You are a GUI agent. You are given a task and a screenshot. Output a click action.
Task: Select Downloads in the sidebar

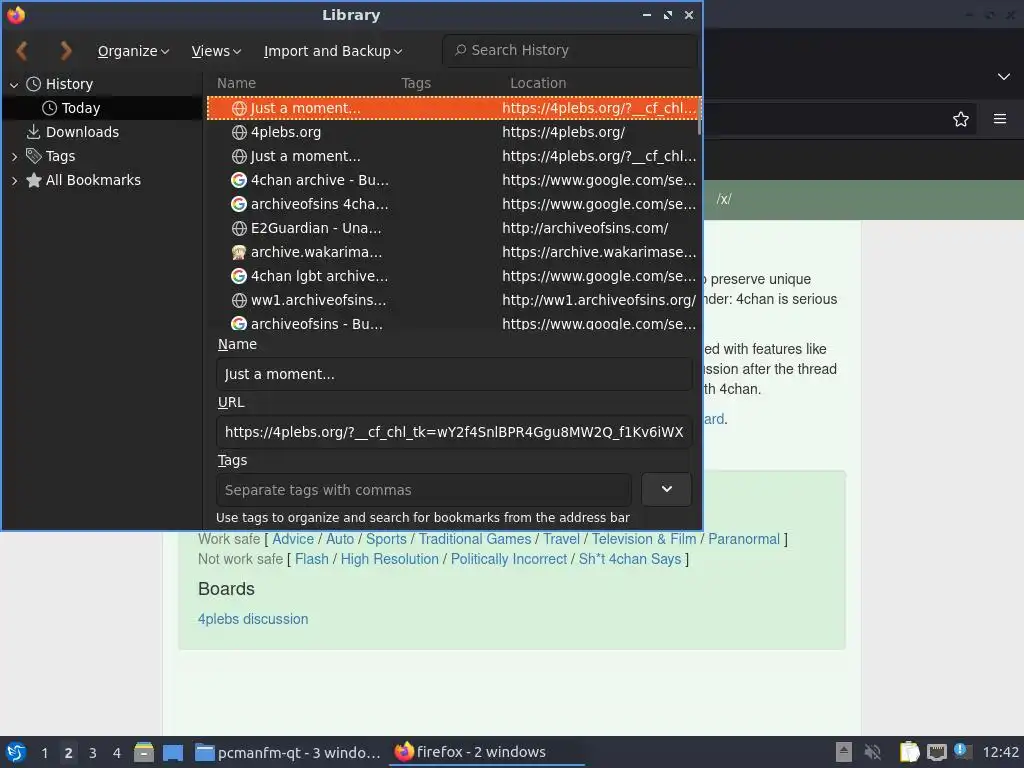82,132
